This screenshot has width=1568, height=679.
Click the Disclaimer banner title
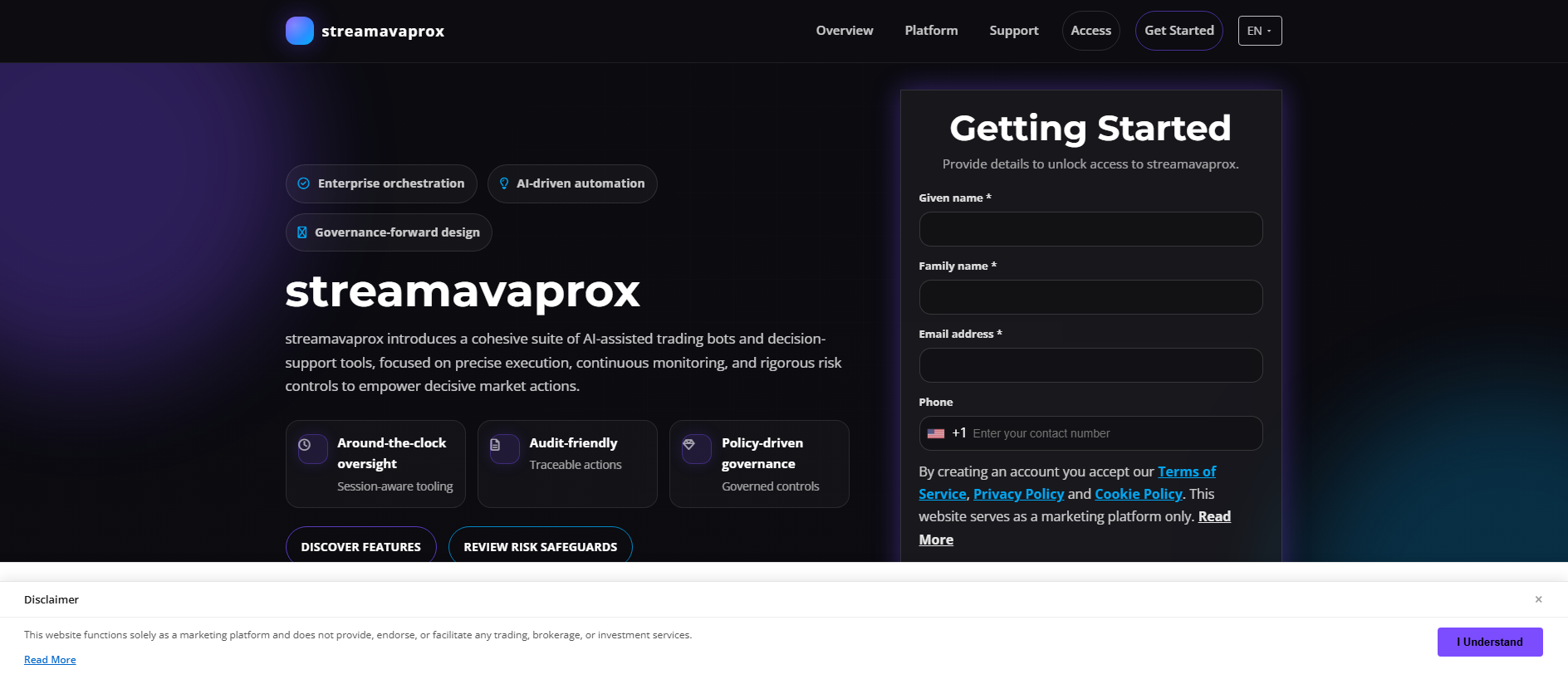tap(51, 599)
